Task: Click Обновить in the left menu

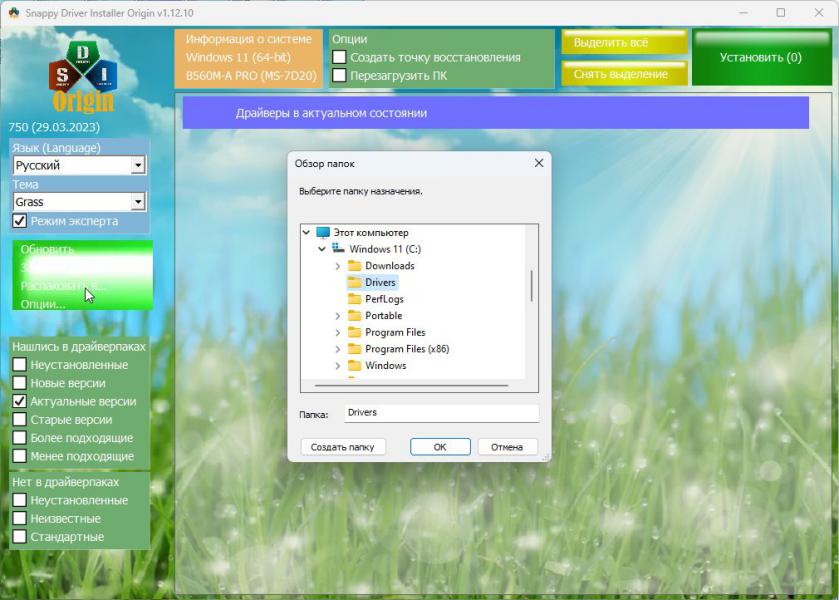Action: pos(47,249)
